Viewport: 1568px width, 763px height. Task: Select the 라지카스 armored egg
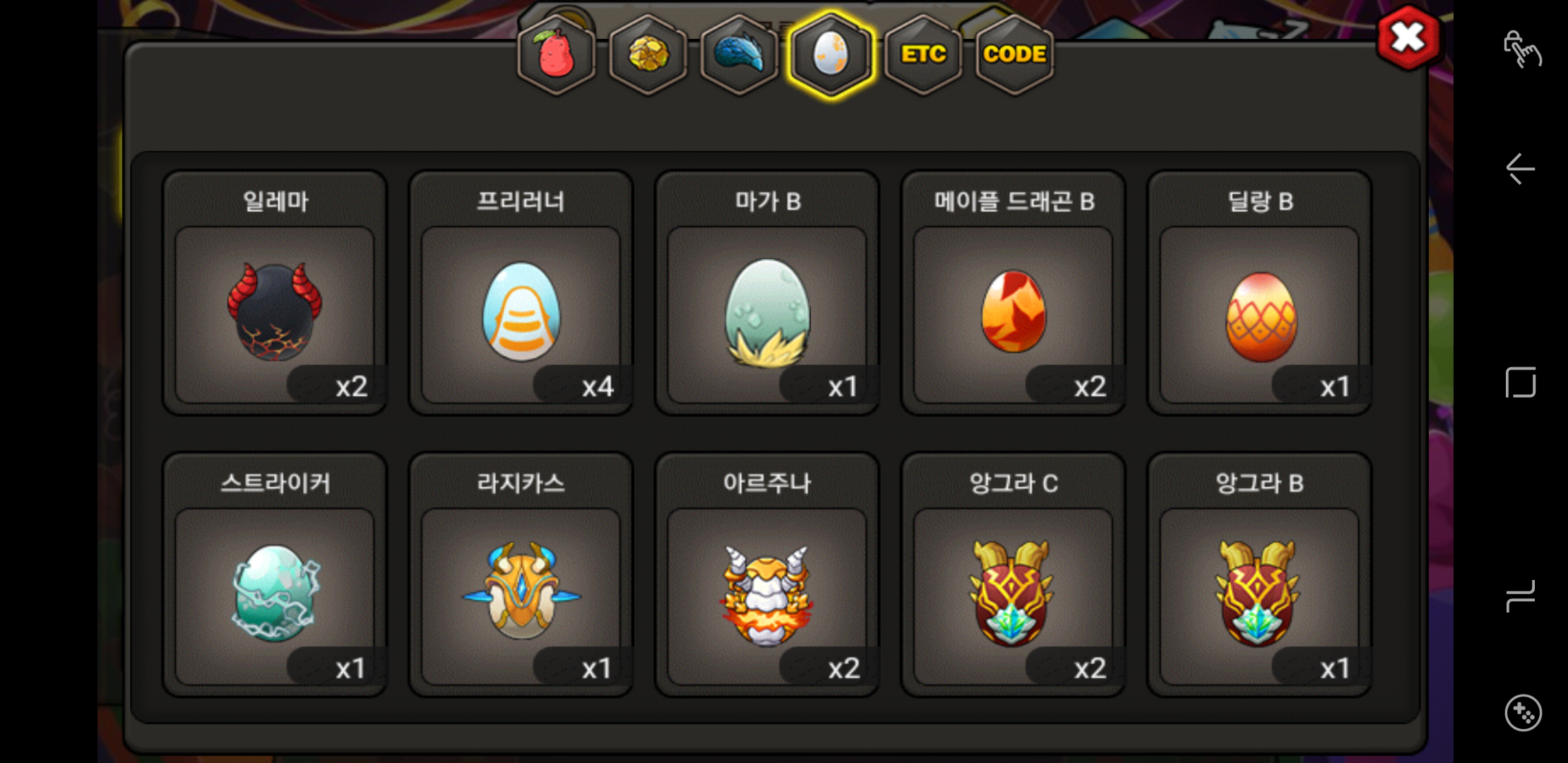(521, 574)
